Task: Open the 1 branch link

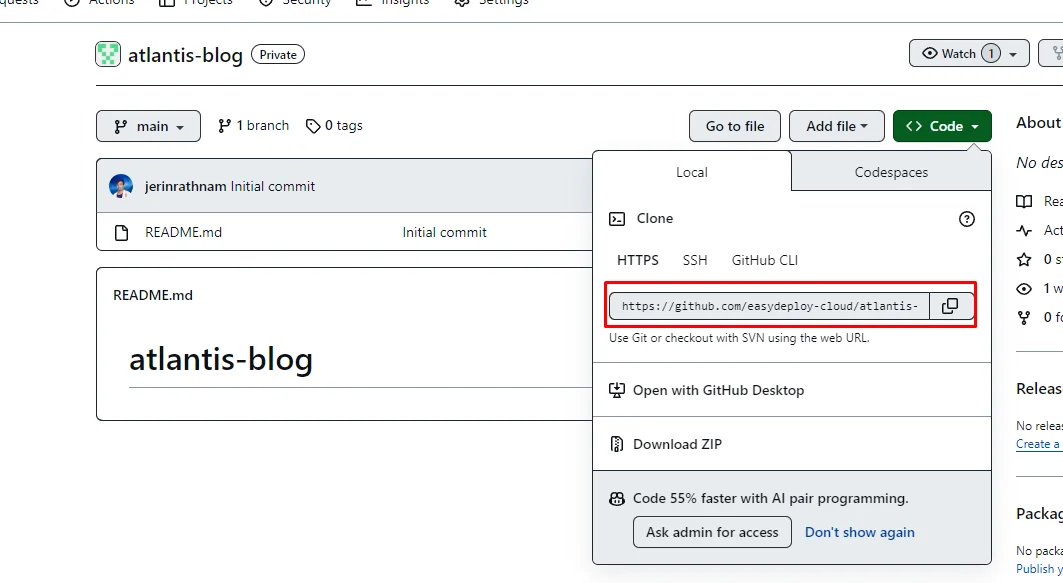Action: [x=254, y=125]
